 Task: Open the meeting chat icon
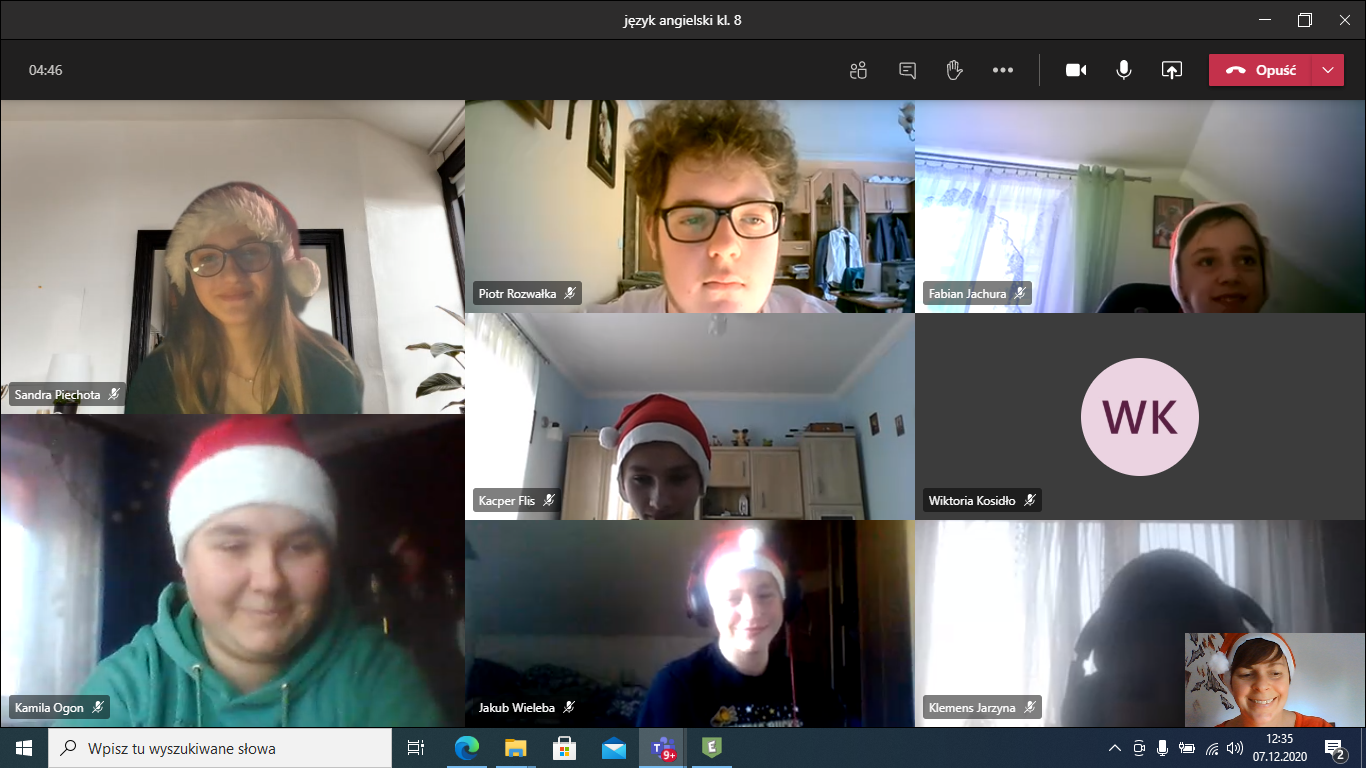click(x=907, y=70)
